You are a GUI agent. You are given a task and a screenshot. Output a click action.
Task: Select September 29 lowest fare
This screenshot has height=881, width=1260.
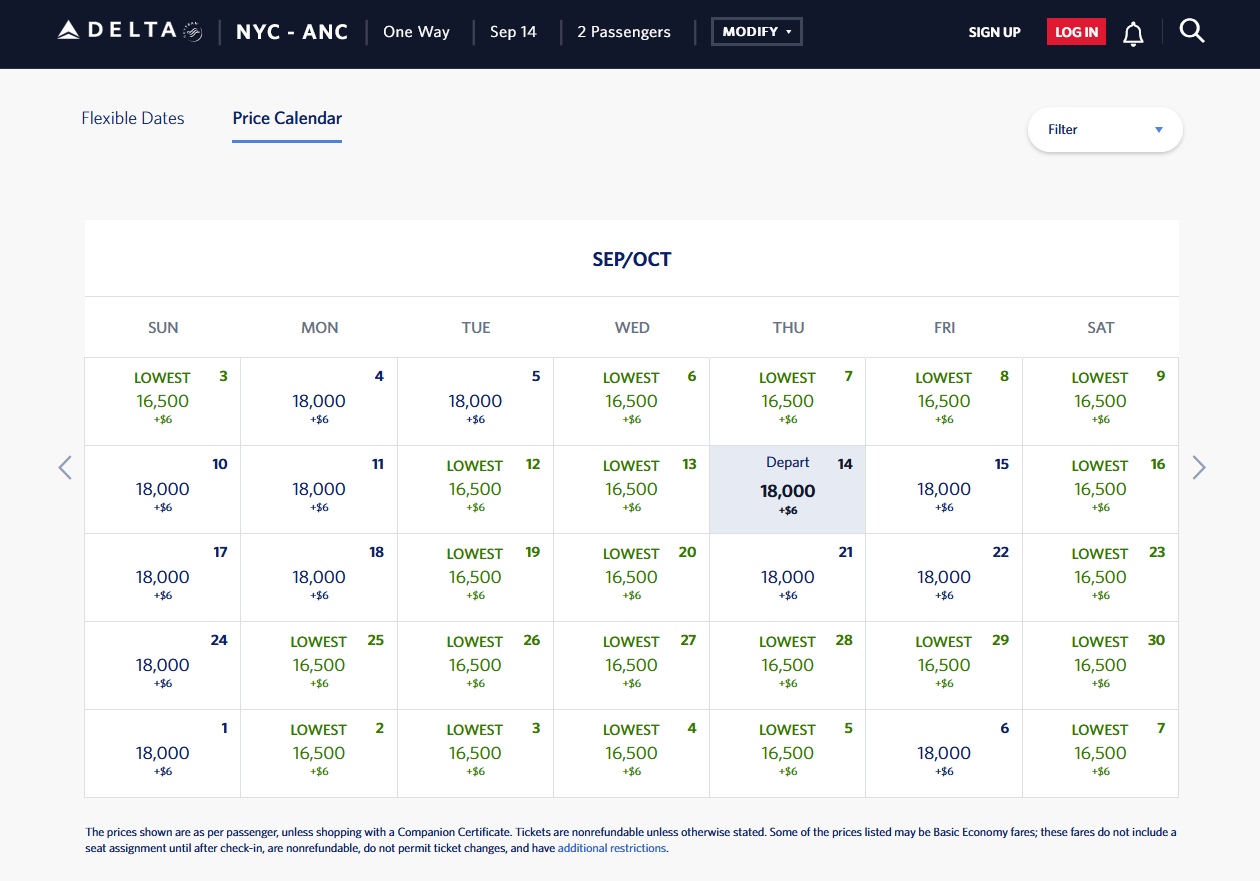[x=944, y=666]
